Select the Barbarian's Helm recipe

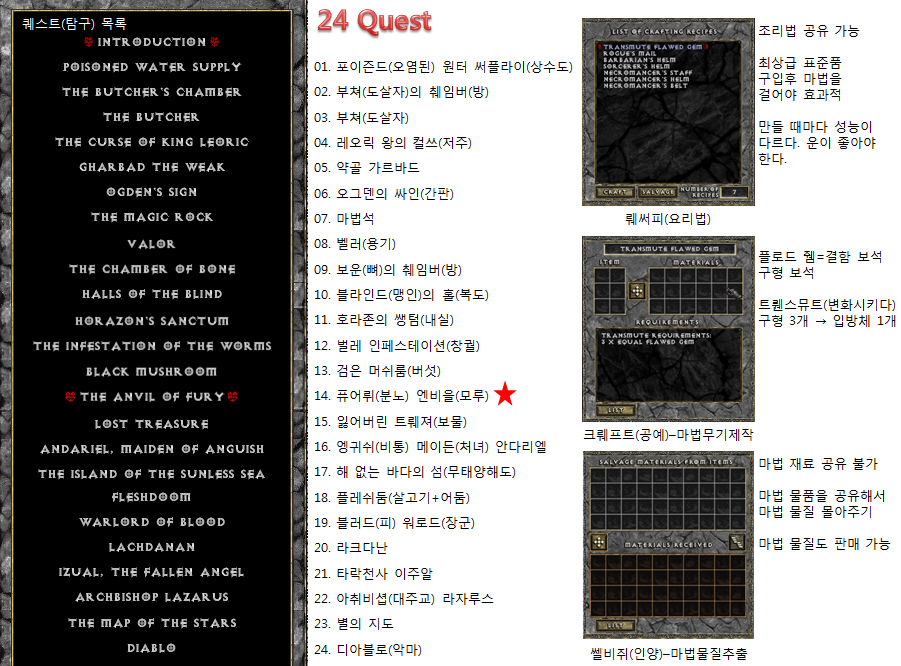pos(640,60)
